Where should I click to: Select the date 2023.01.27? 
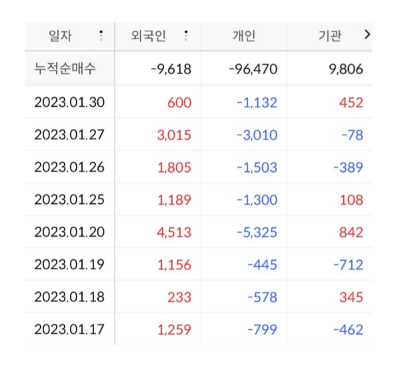tap(70, 135)
